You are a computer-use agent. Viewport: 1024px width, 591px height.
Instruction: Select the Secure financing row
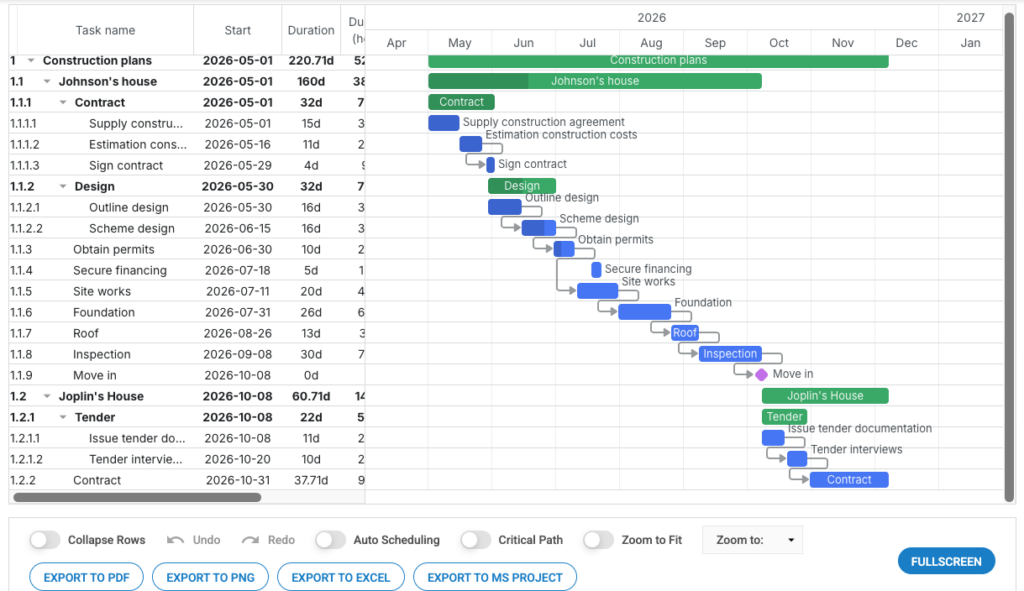pos(187,270)
